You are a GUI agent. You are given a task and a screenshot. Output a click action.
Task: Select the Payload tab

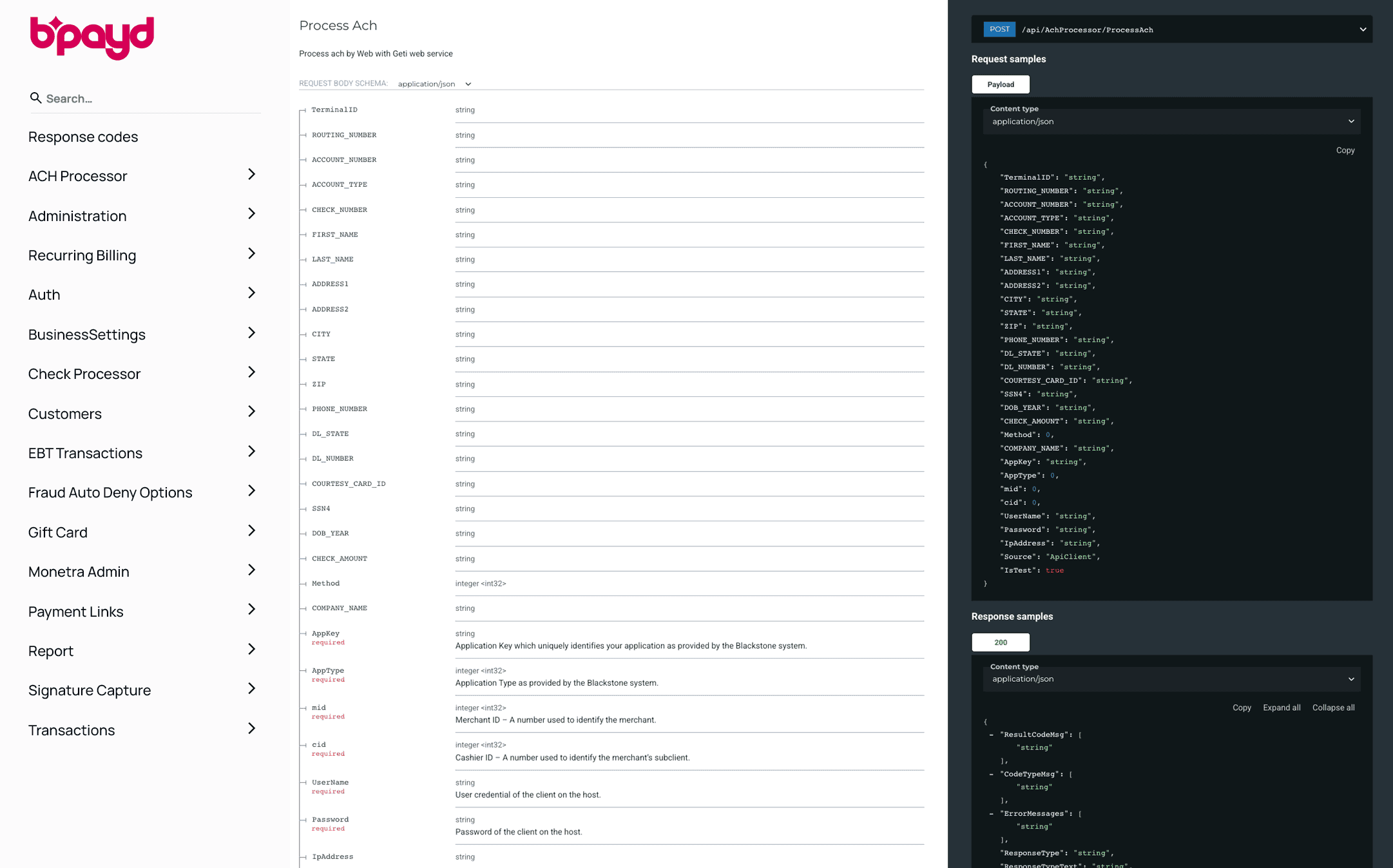(x=1001, y=84)
